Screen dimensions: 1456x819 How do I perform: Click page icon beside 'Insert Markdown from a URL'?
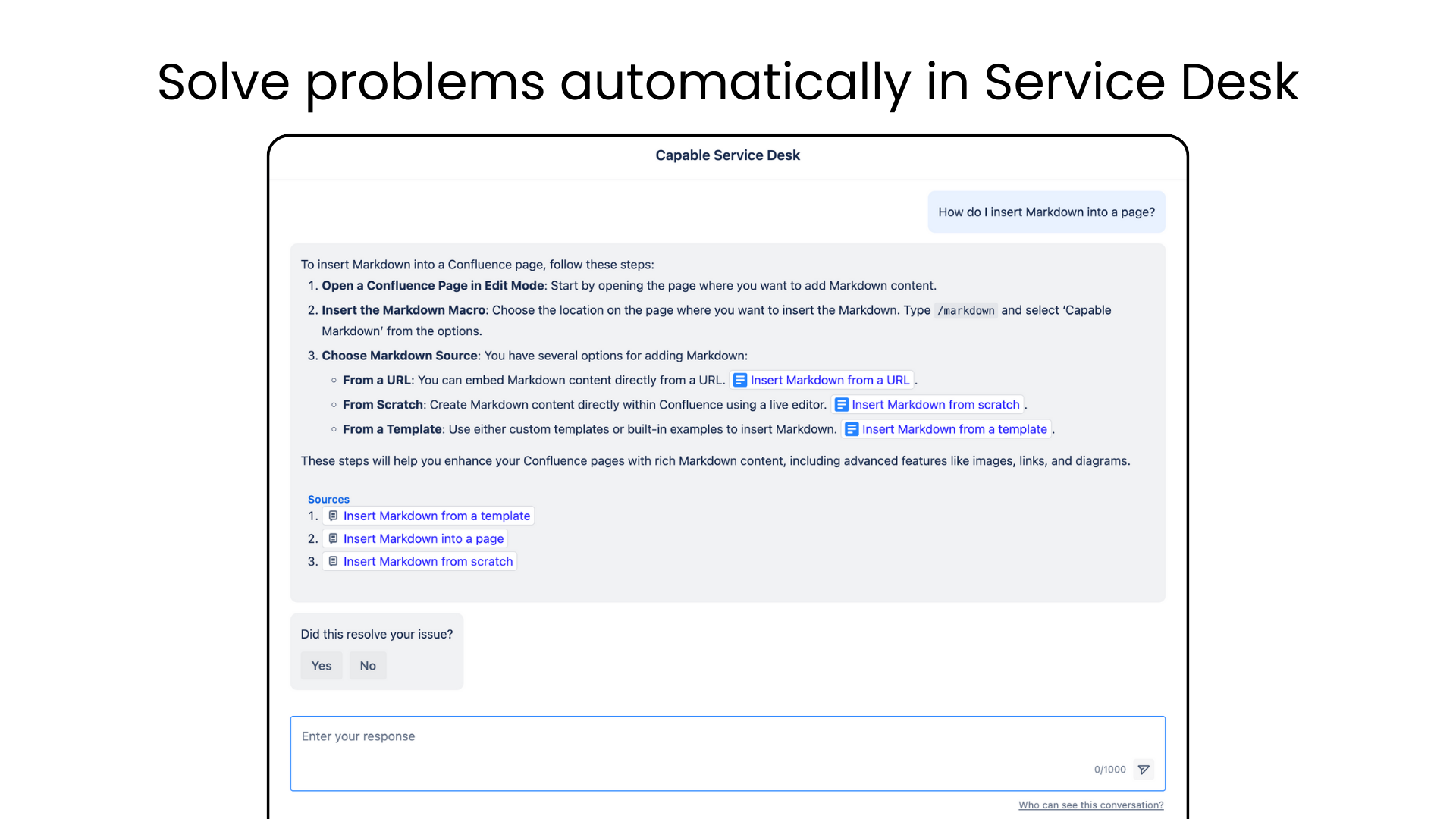point(740,381)
